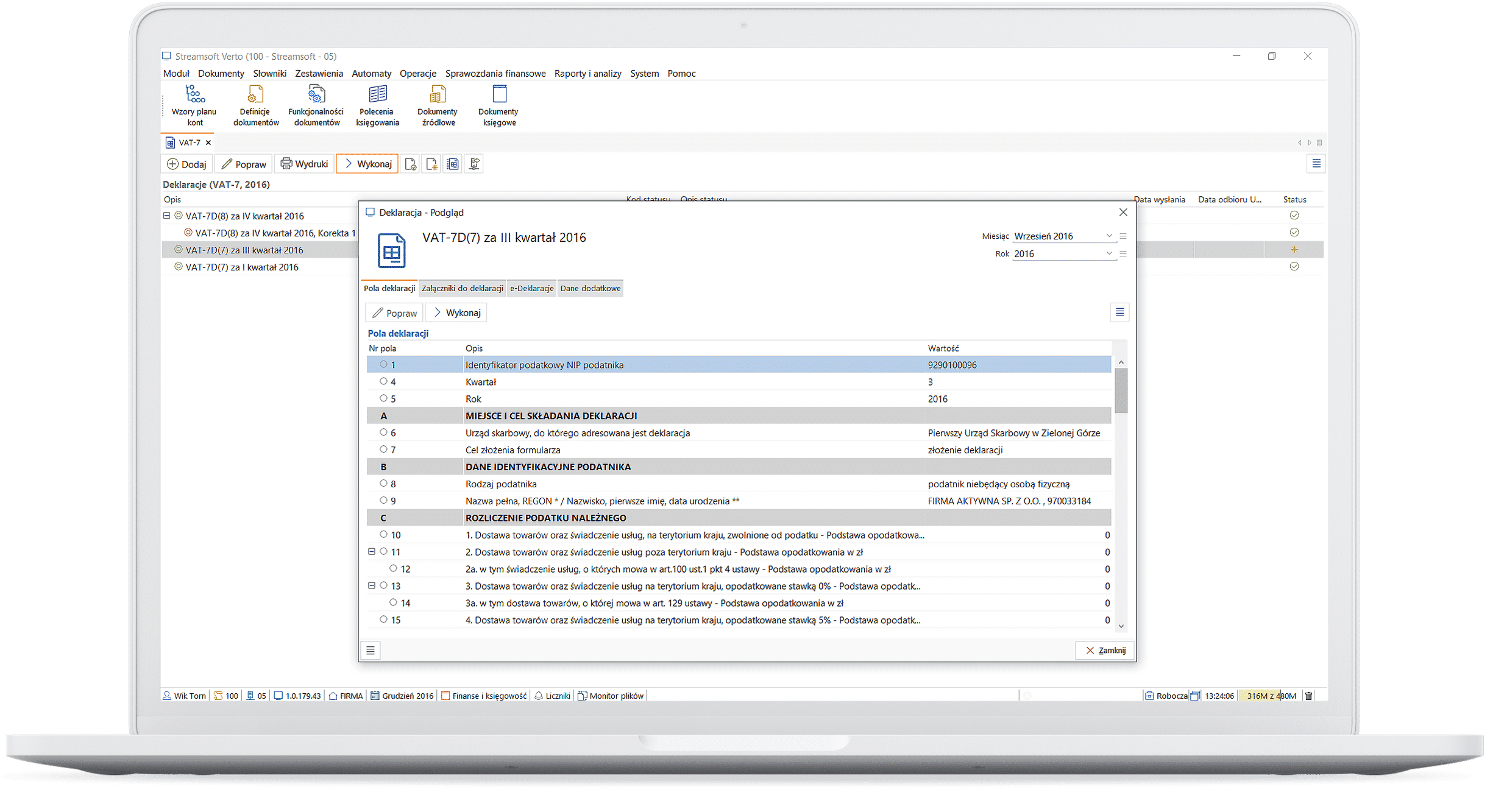Image resolution: width=1493 pixels, height=812 pixels.
Task: Click the tab-list scroll-right arrow on the VAT-7 tab bar
Action: coord(1309,143)
